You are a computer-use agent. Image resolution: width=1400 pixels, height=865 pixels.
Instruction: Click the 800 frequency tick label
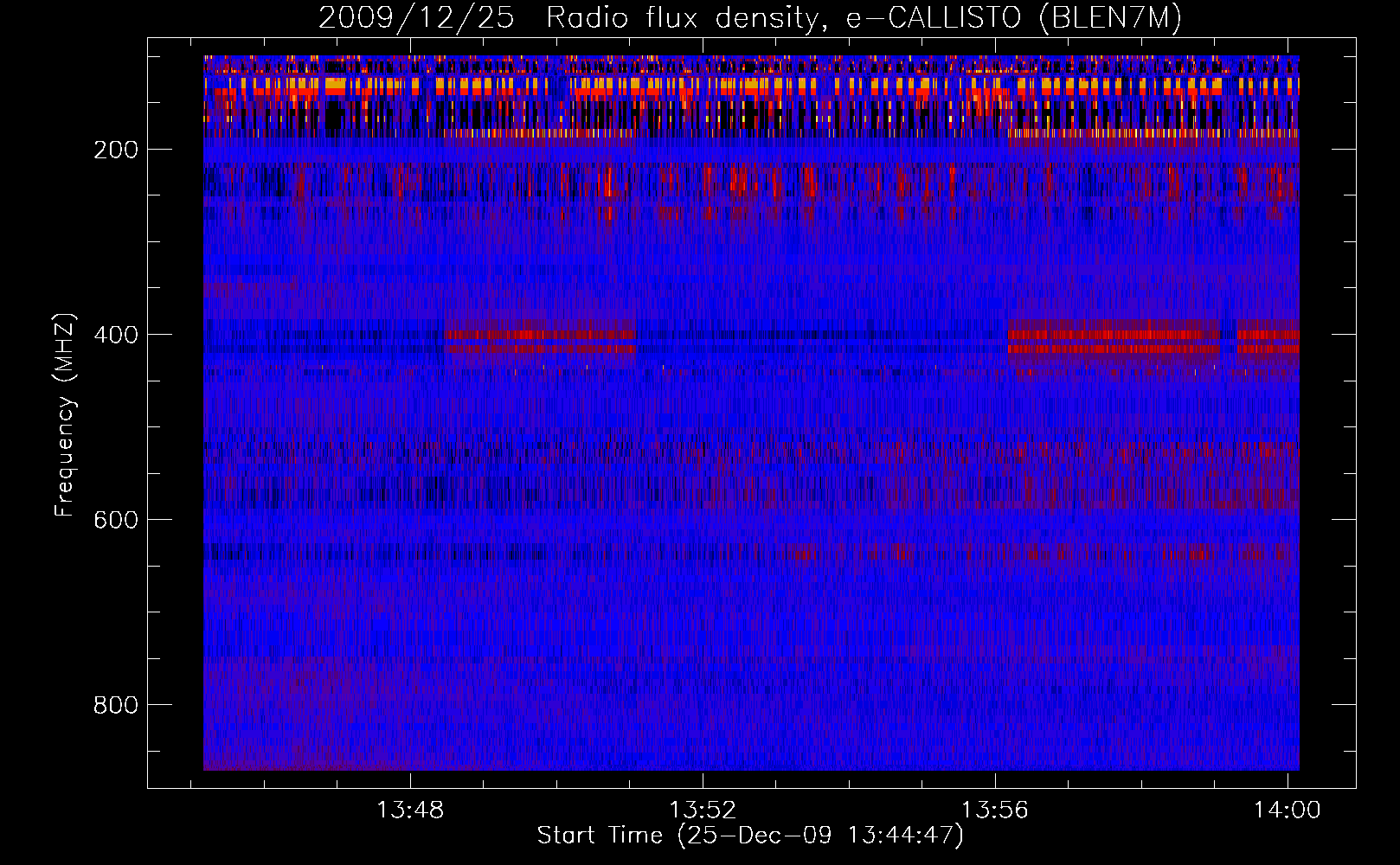pos(117,705)
